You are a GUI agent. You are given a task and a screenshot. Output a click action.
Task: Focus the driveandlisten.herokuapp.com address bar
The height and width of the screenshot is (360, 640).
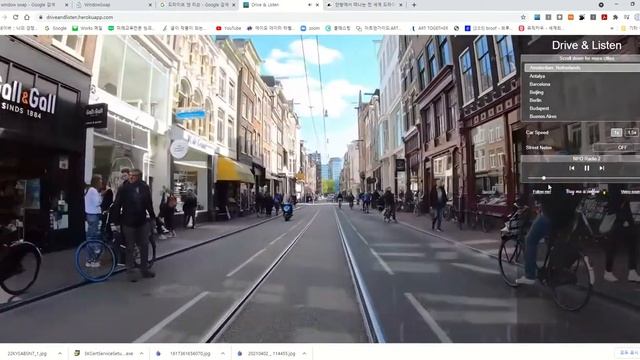click(278, 17)
